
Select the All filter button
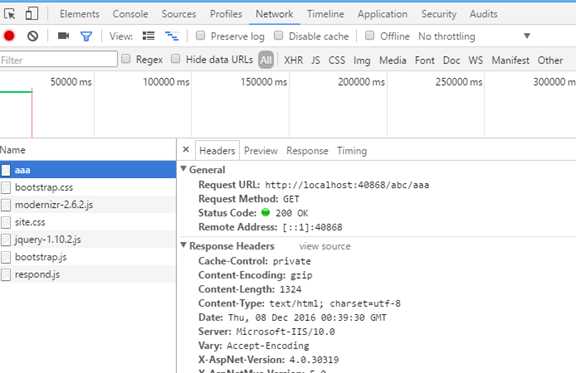pos(266,60)
